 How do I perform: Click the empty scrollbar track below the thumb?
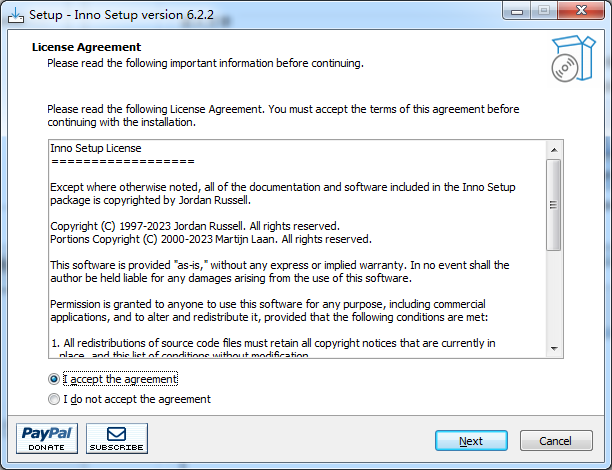coord(553,300)
